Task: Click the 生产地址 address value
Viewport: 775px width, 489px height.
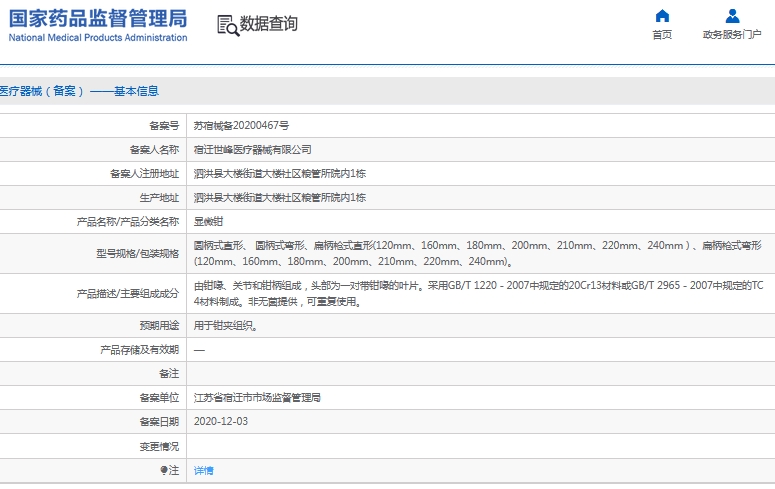Action: click(x=280, y=198)
